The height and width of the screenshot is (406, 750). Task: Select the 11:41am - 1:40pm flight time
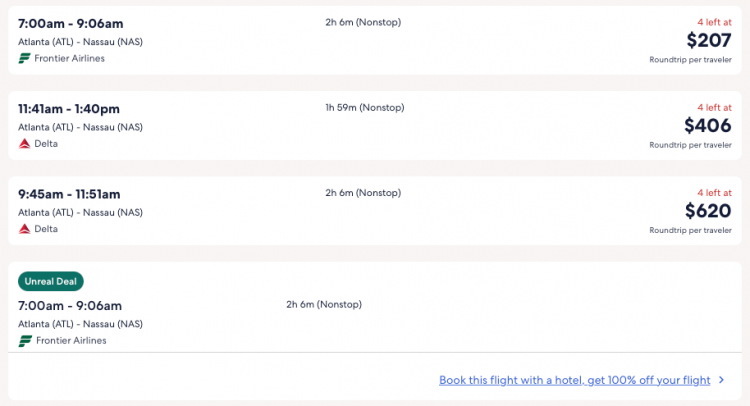[x=69, y=108]
